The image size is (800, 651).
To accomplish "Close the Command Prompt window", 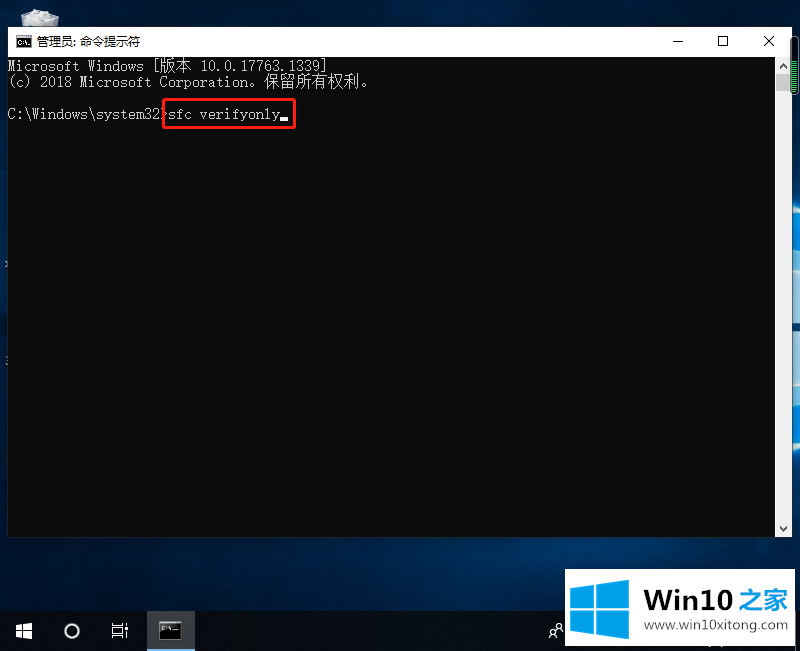I will 768,41.
